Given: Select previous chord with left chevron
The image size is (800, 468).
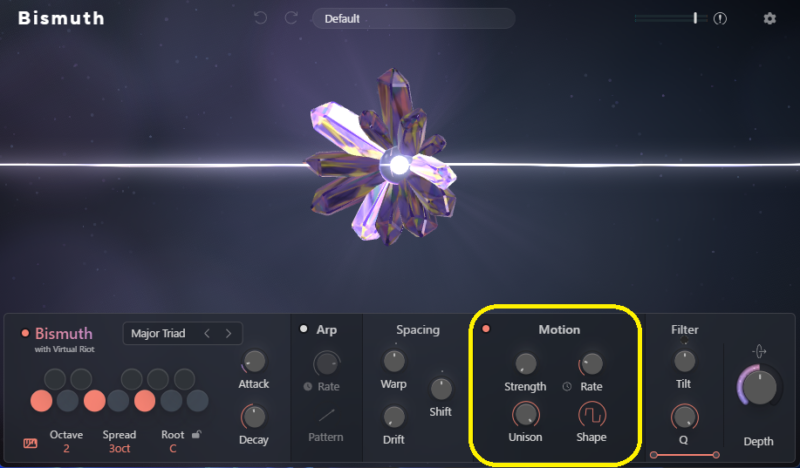Looking at the screenshot, I should 207,333.
